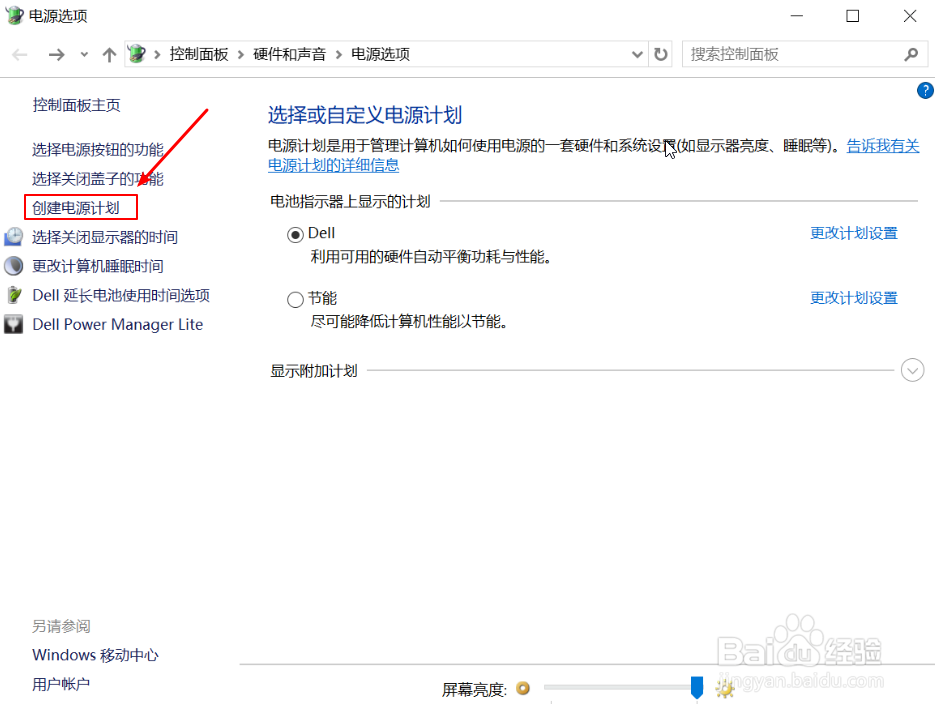Open the recent pages chevron beside forward arrow

point(84,56)
